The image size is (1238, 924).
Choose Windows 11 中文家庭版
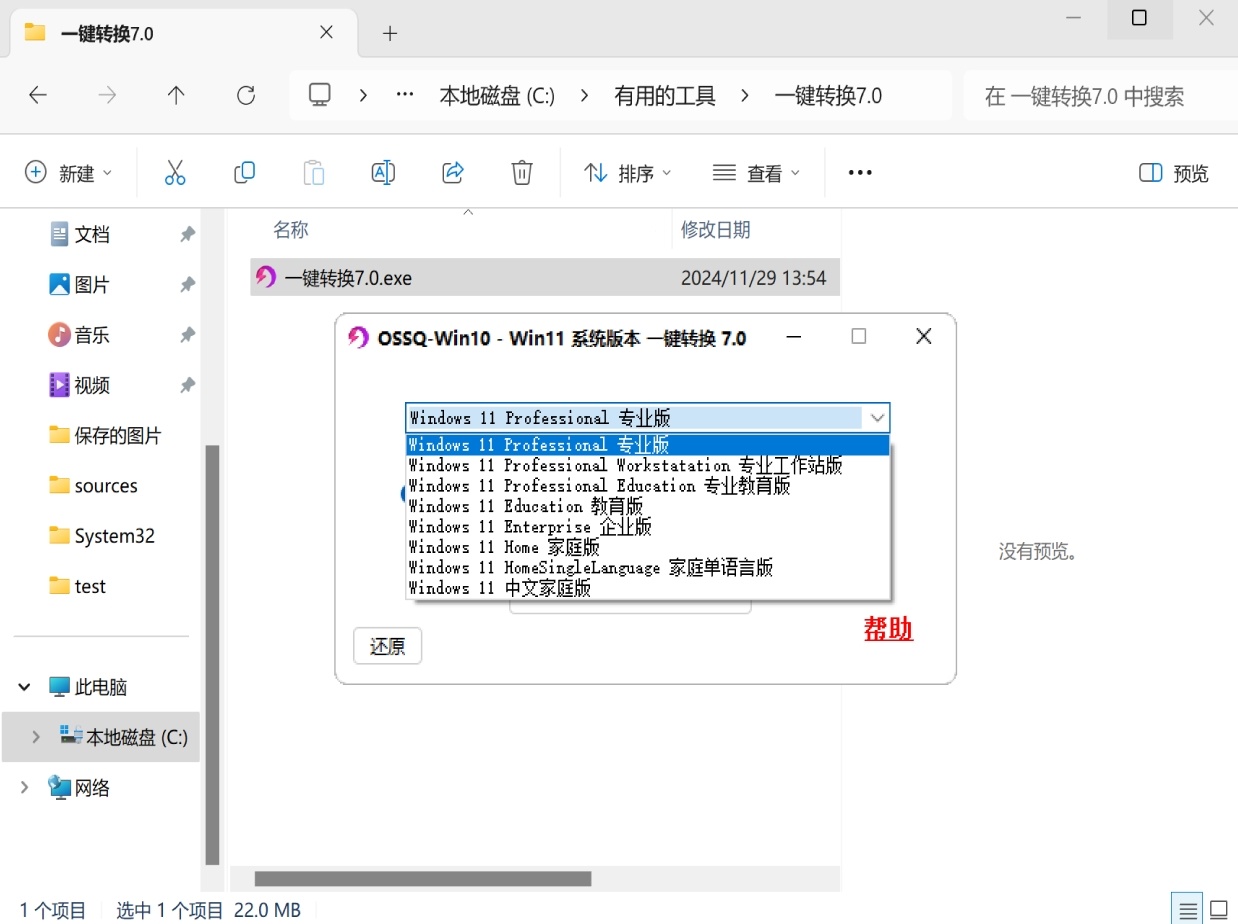click(x=648, y=588)
